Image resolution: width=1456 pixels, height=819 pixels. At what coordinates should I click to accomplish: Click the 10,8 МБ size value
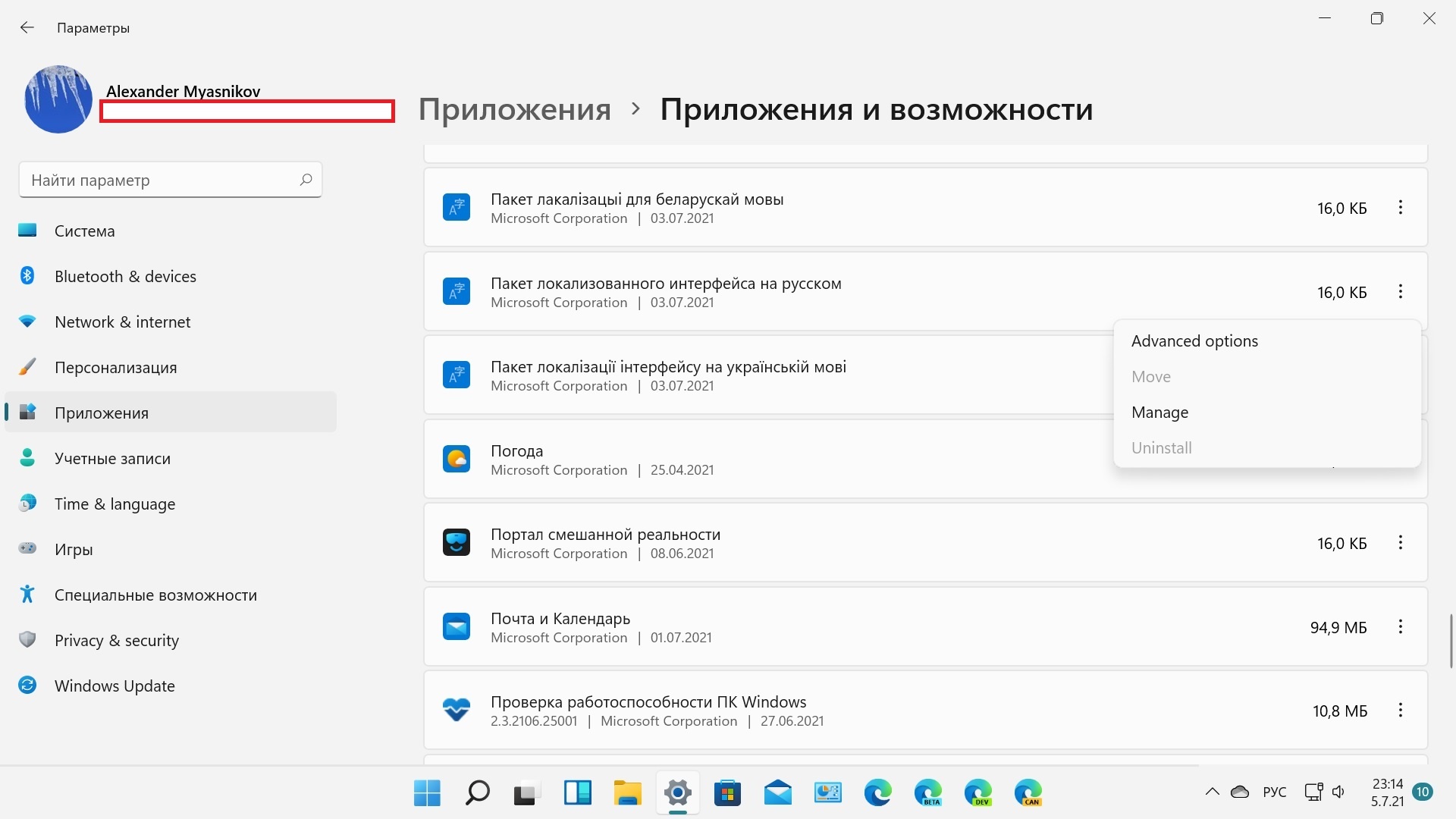[x=1340, y=711]
